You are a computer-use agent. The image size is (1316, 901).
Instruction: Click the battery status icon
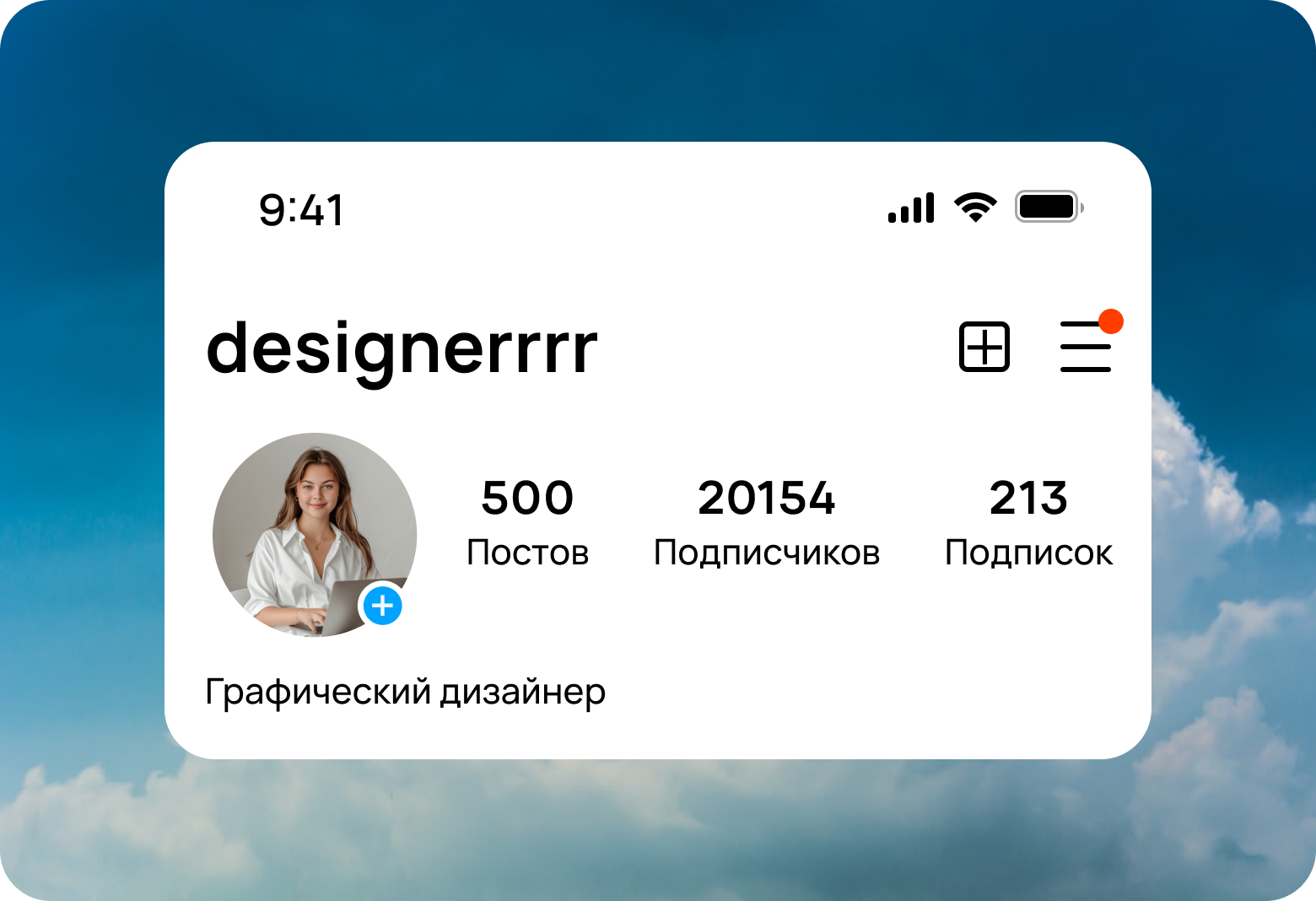pyautogui.click(x=1049, y=207)
